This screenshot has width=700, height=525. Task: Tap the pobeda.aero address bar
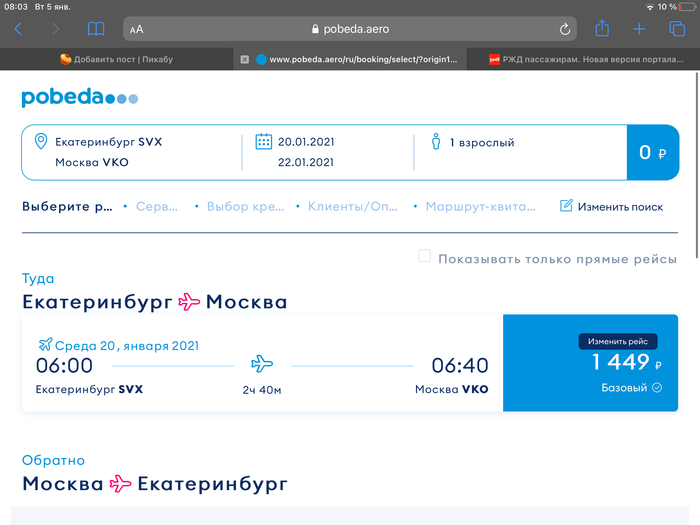pyautogui.click(x=350, y=29)
